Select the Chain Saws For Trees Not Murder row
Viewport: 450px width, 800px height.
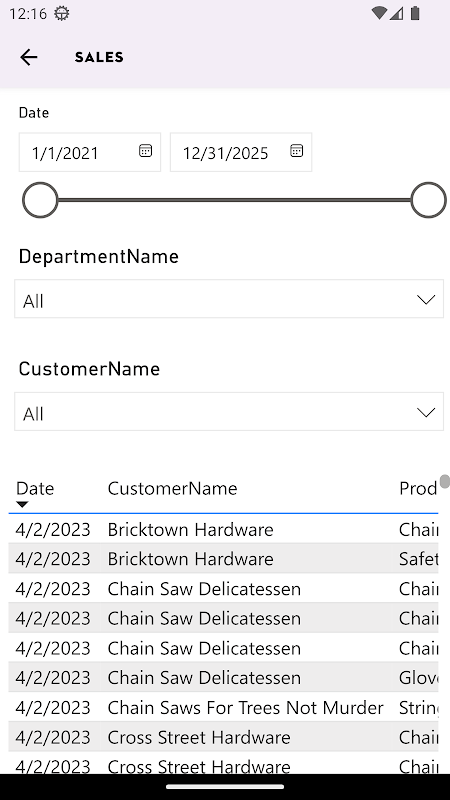[223, 708]
